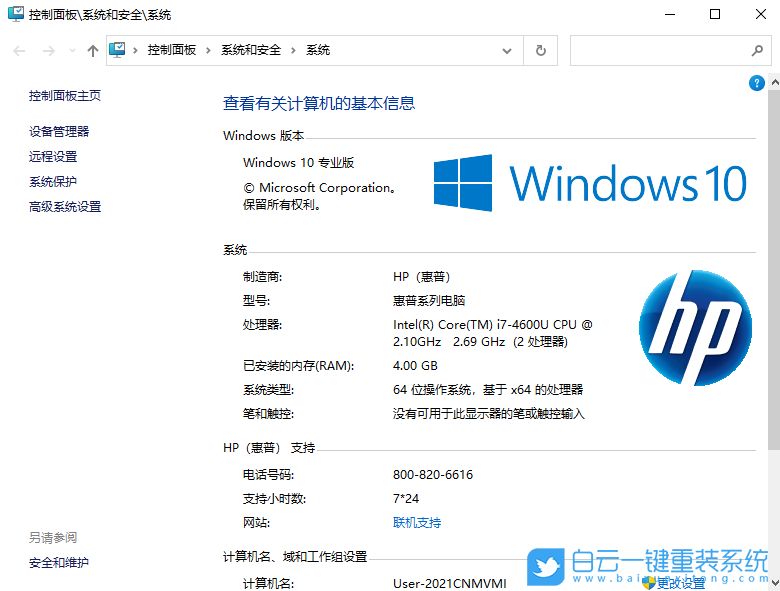Screen dimensions: 780x591
Task: Select RAM value 4.00 GB
Action: click(415, 366)
